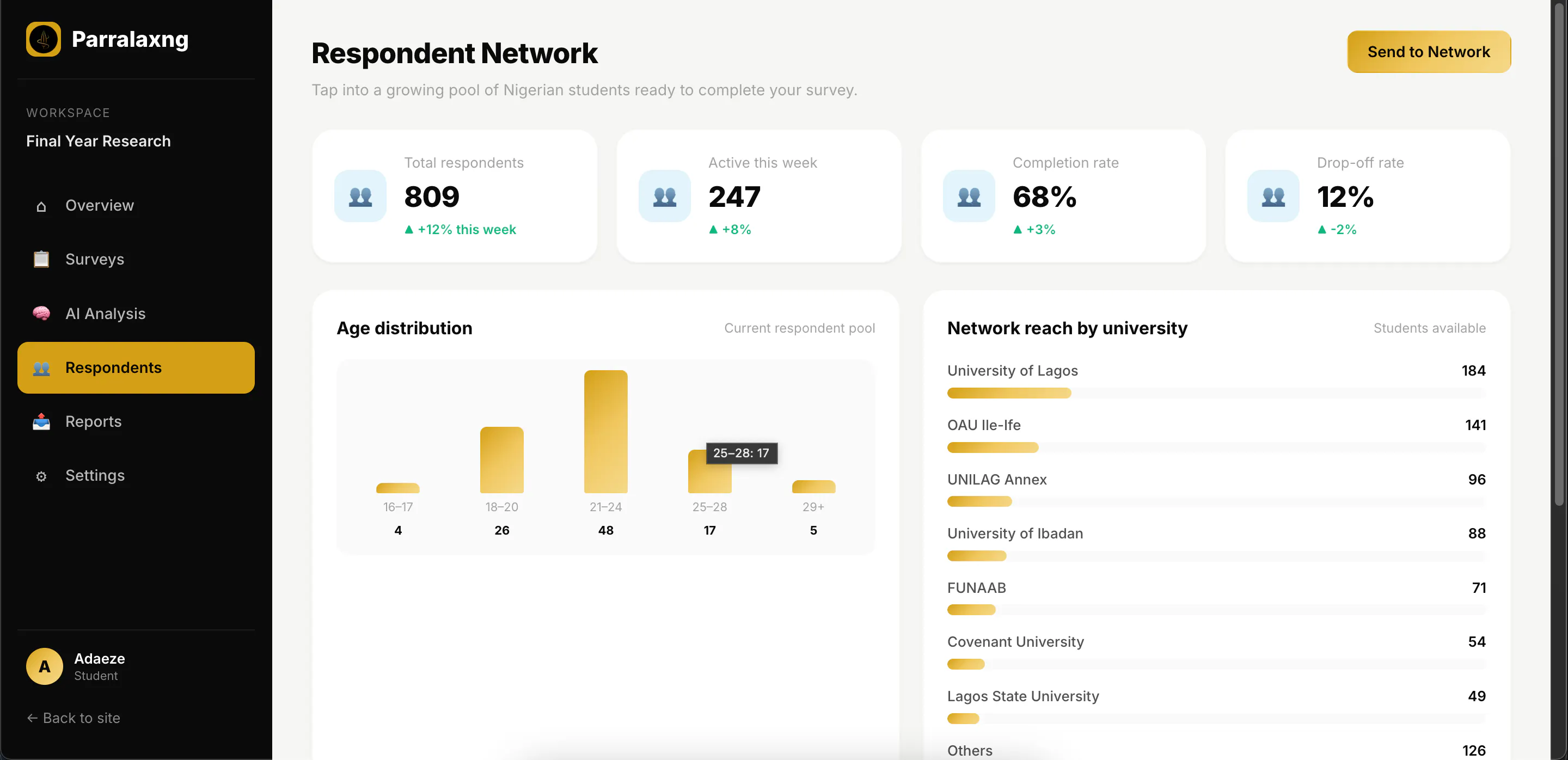
Task: Click the University of Ibadan progress bar
Action: [x=1216, y=556]
